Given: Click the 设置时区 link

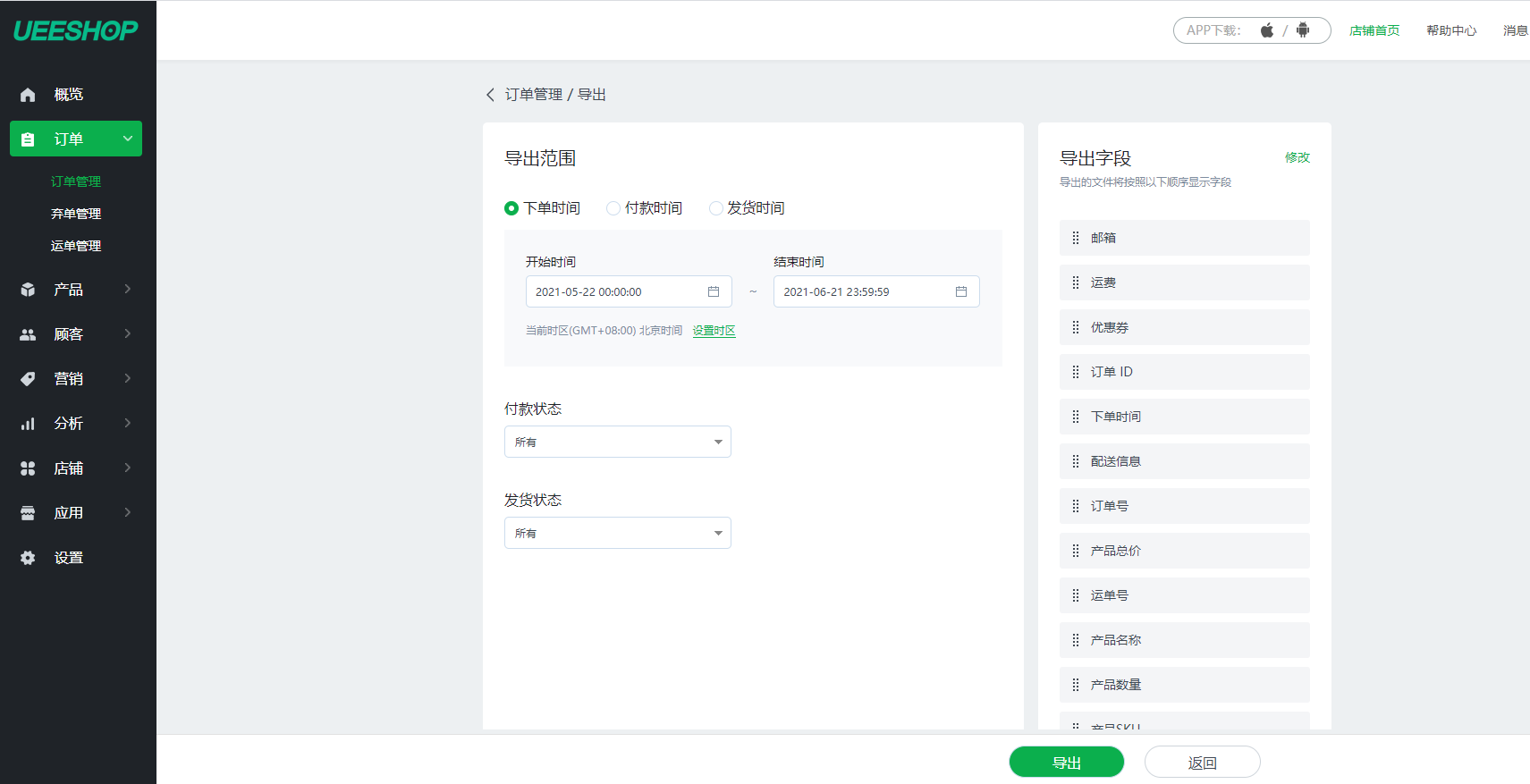Looking at the screenshot, I should point(714,331).
